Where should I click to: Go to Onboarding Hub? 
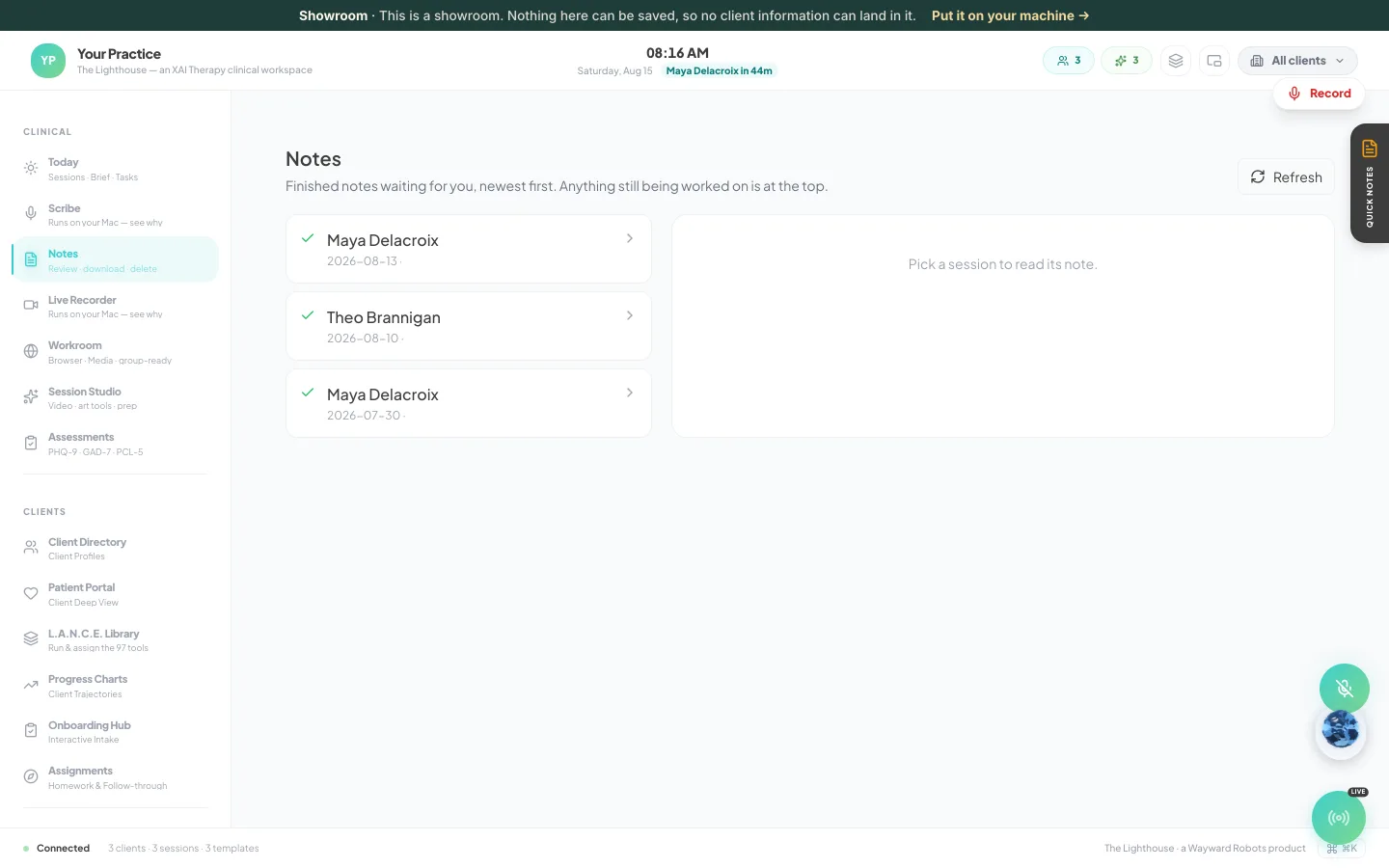[116, 732]
